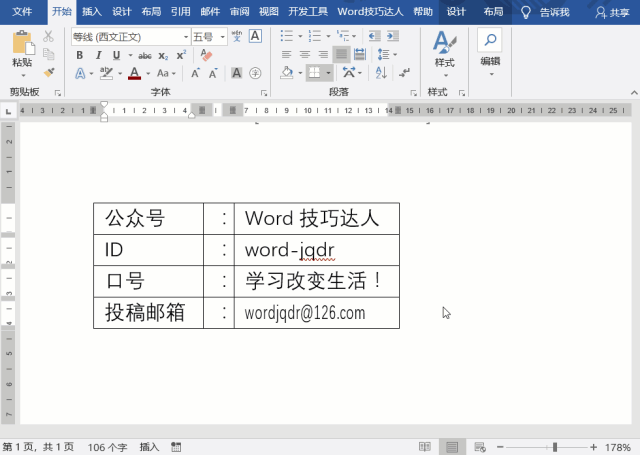Switch to the 引用 tab
The image size is (640, 455).
(x=180, y=11)
